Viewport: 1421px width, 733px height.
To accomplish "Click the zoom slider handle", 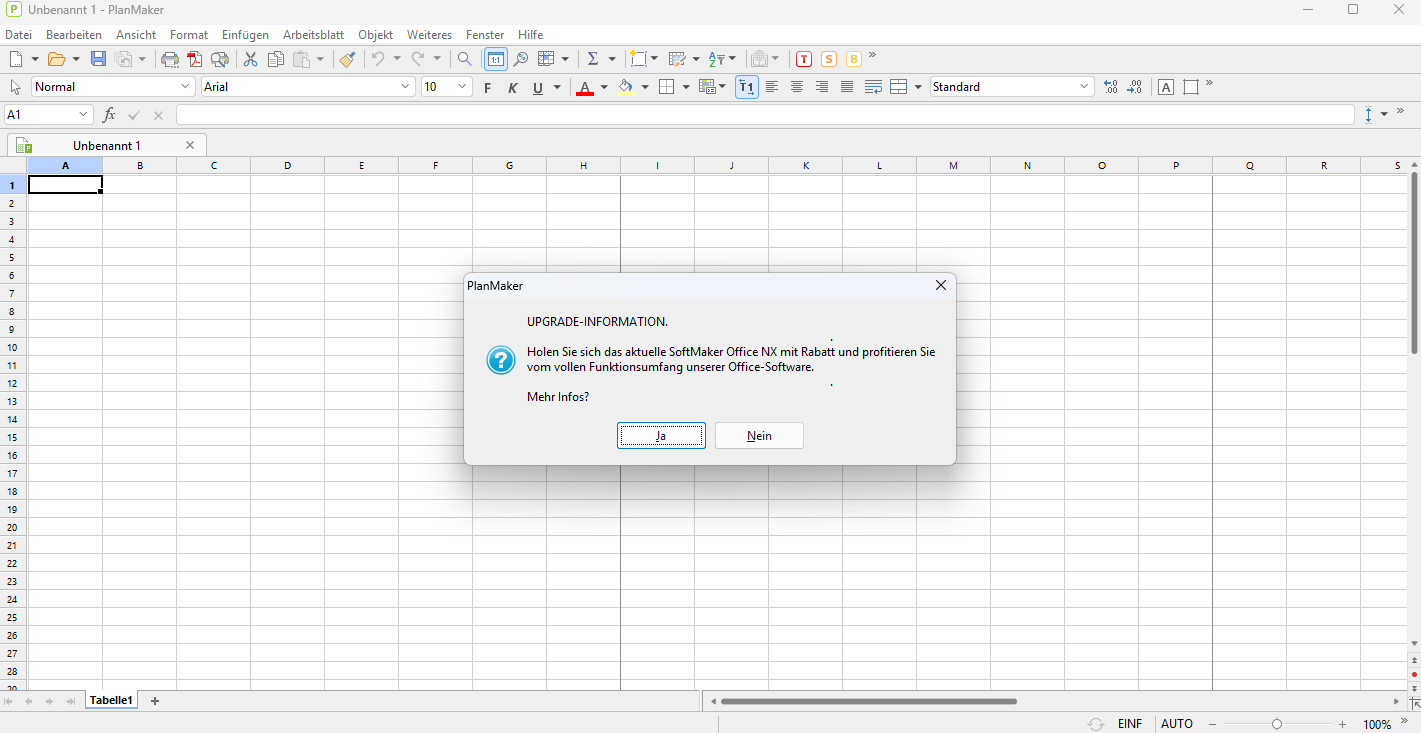I will (1277, 724).
